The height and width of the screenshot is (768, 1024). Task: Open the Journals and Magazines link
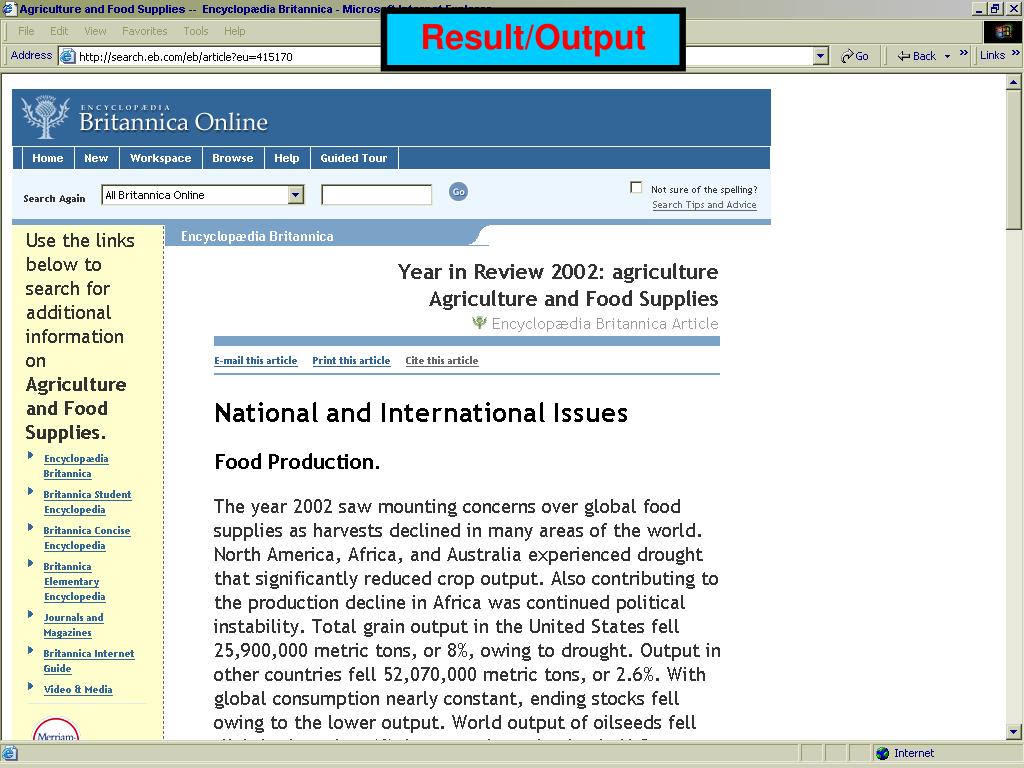(x=73, y=625)
